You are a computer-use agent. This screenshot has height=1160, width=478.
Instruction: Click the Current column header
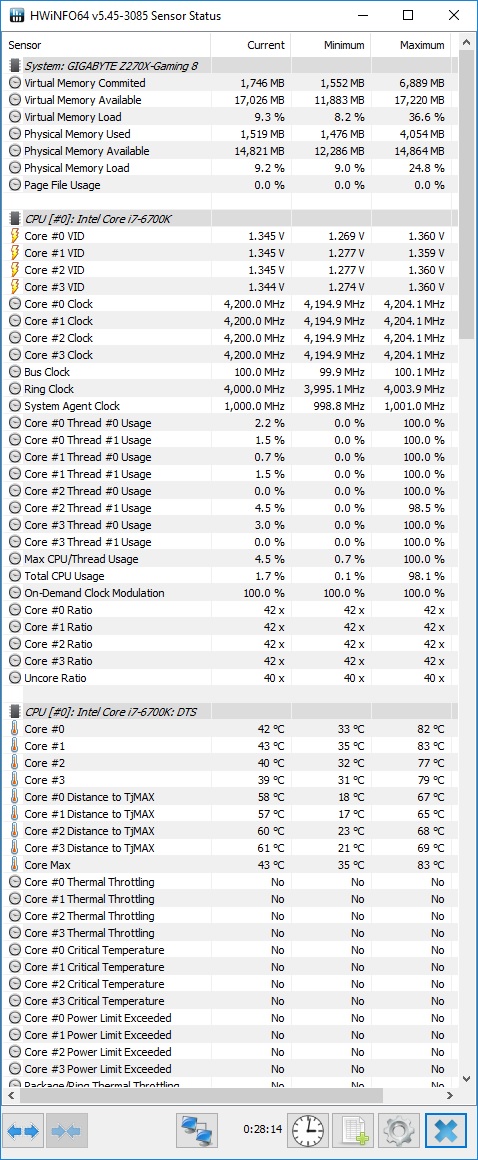[251, 45]
